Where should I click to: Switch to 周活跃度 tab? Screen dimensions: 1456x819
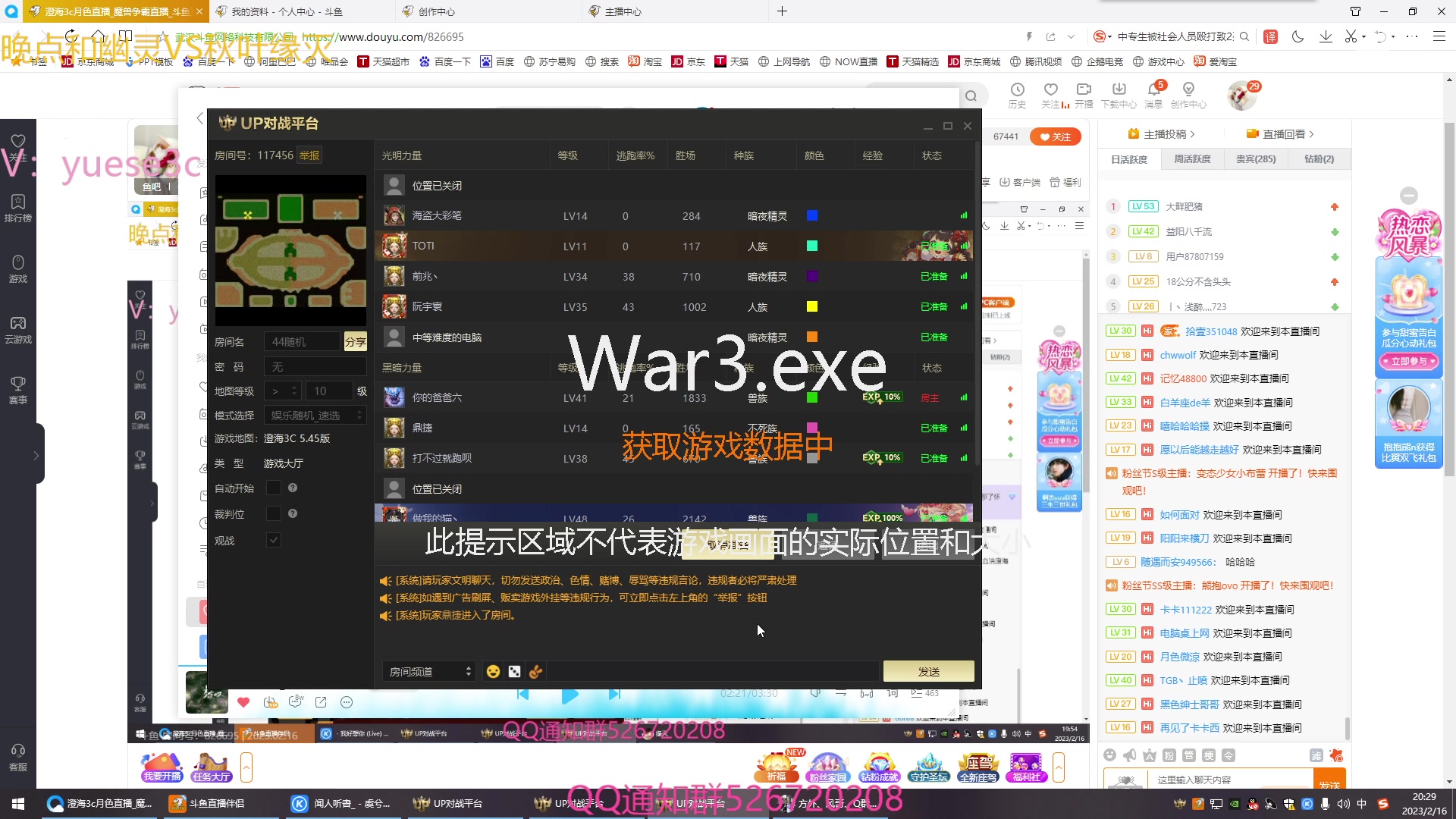coord(1192,159)
